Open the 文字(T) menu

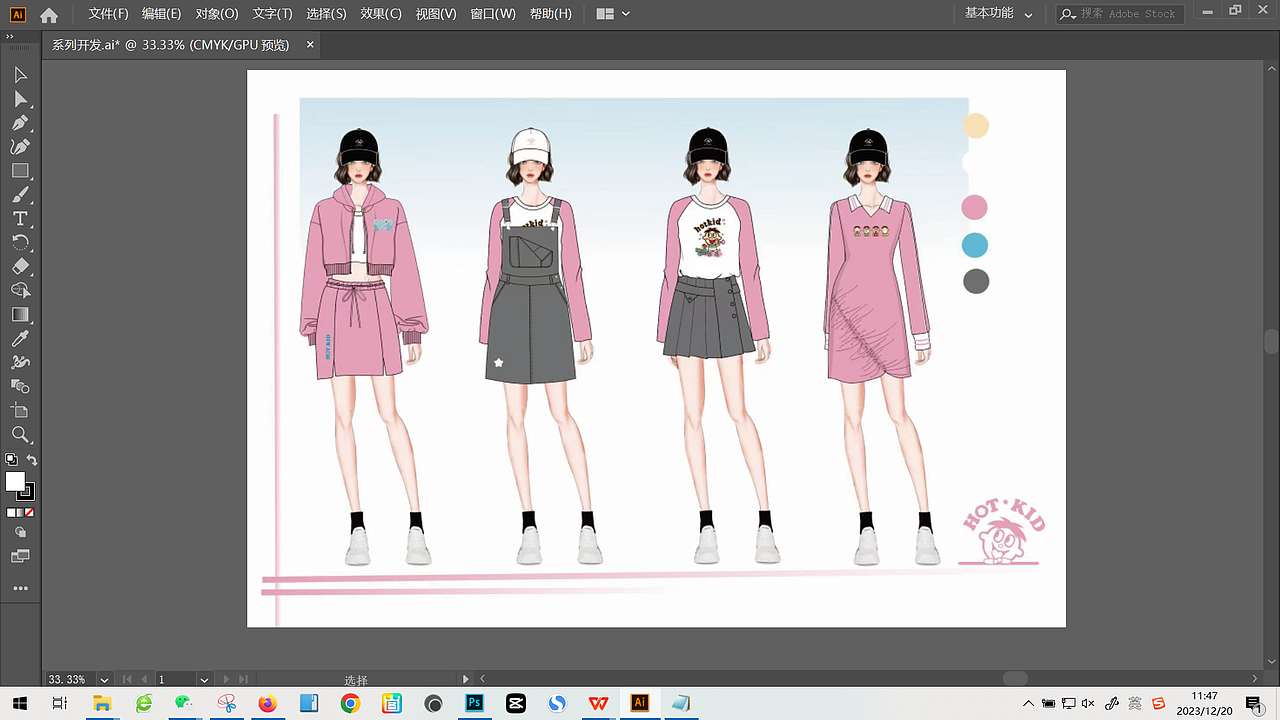coord(272,14)
